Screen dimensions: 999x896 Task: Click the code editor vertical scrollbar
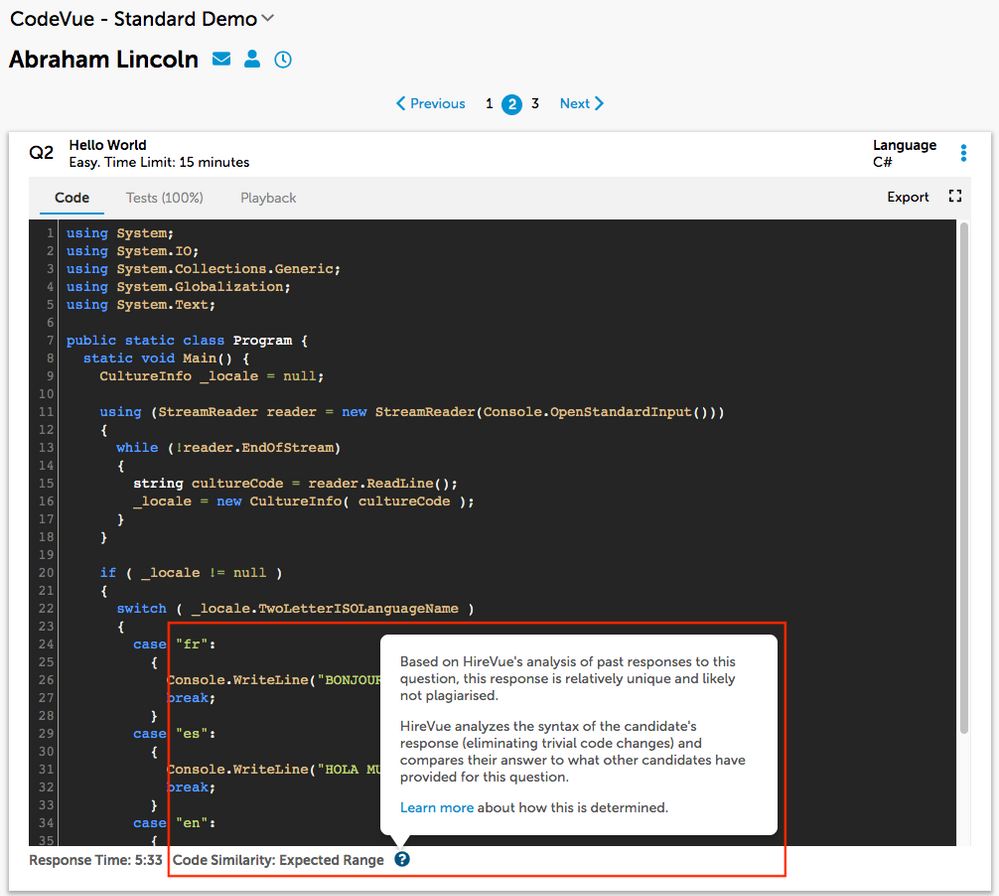[963, 480]
